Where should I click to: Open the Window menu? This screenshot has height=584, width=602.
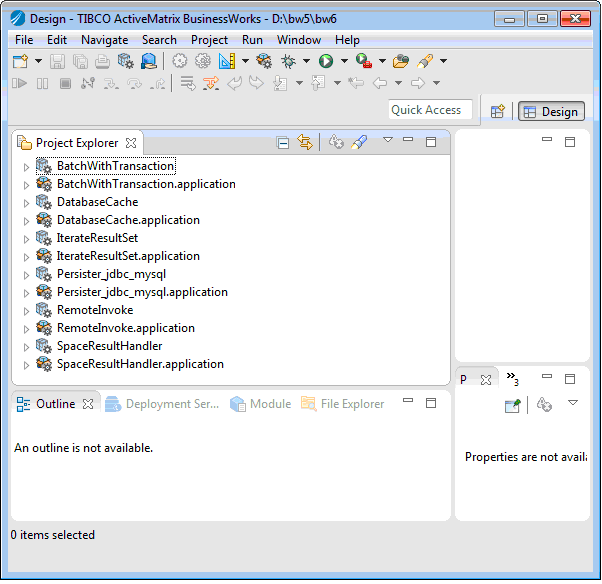pos(299,40)
